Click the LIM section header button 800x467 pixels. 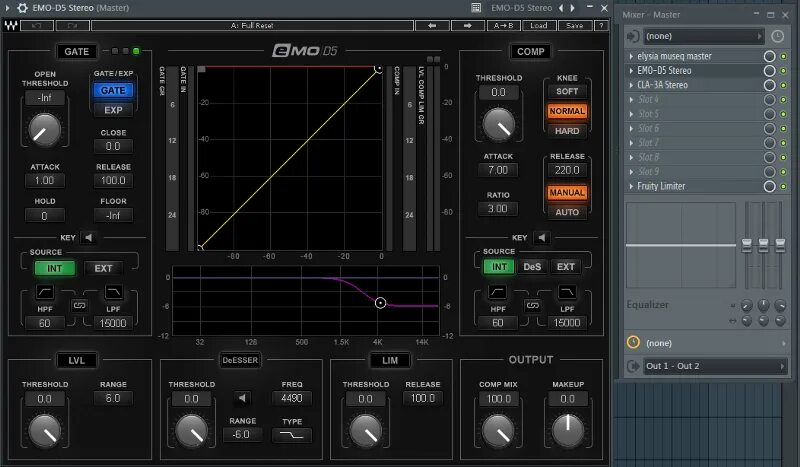pos(390,360)
